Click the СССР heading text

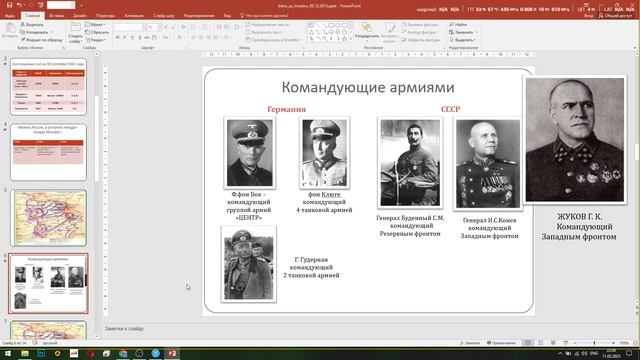(450, 109)
